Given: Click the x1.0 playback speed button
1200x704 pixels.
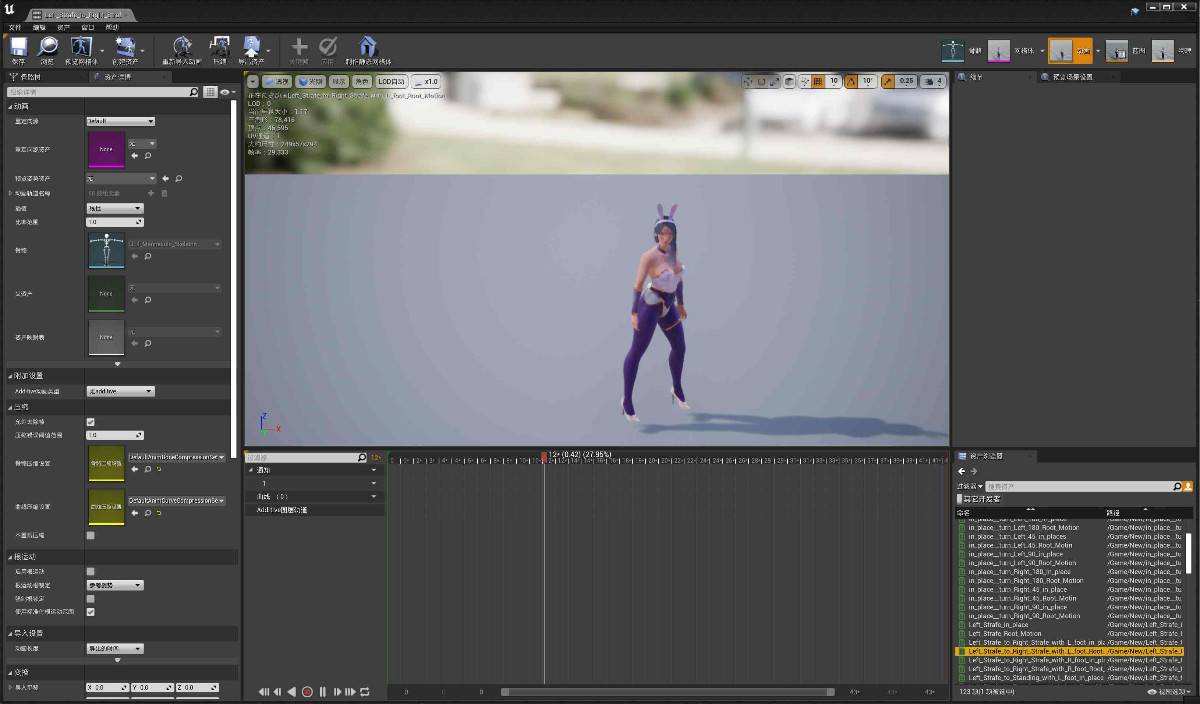Looking at the screenshot, I should coord(427,81).
